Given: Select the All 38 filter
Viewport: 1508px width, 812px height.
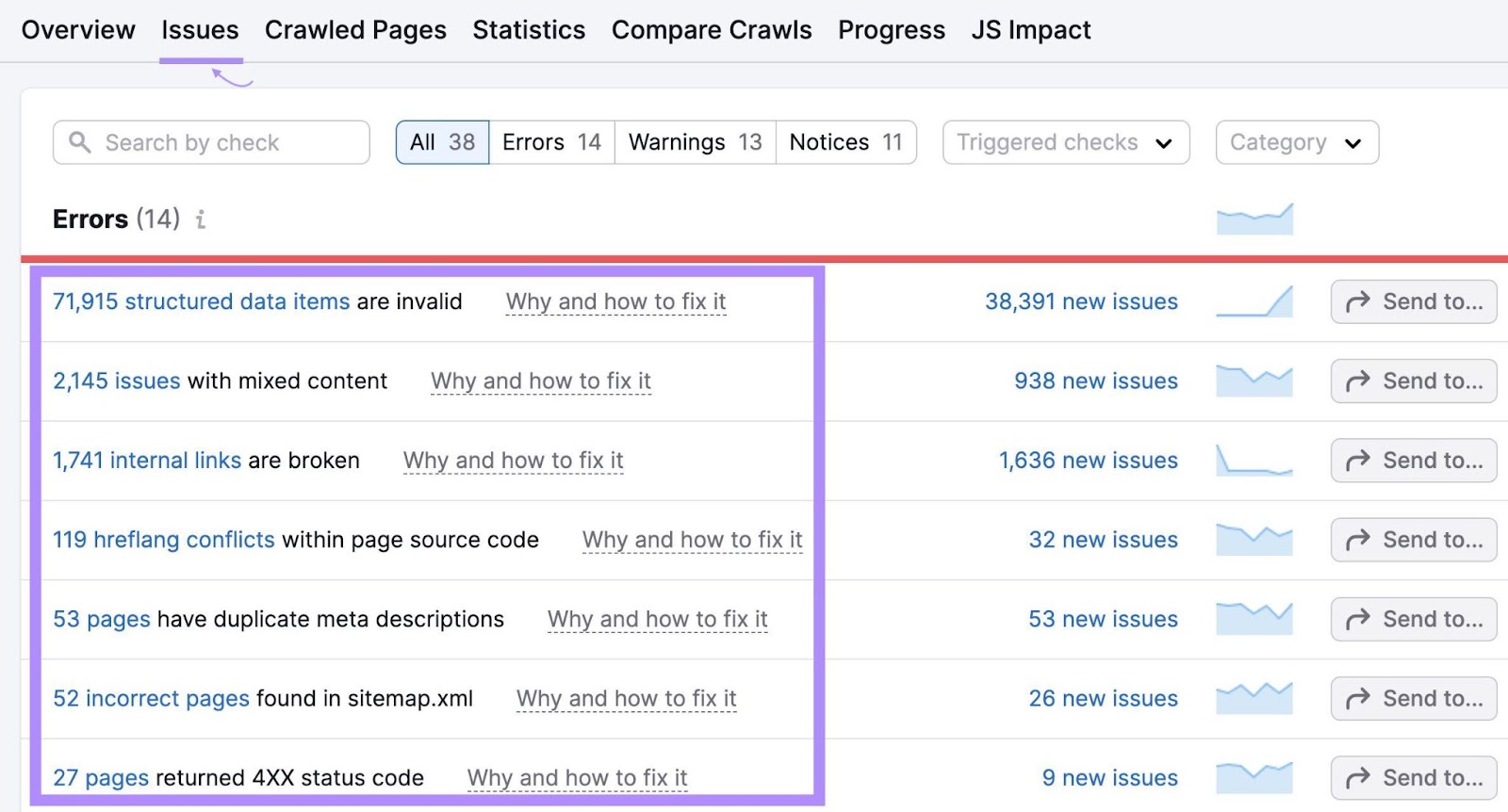Looking at the screenshot, I should tap(442, 142).
